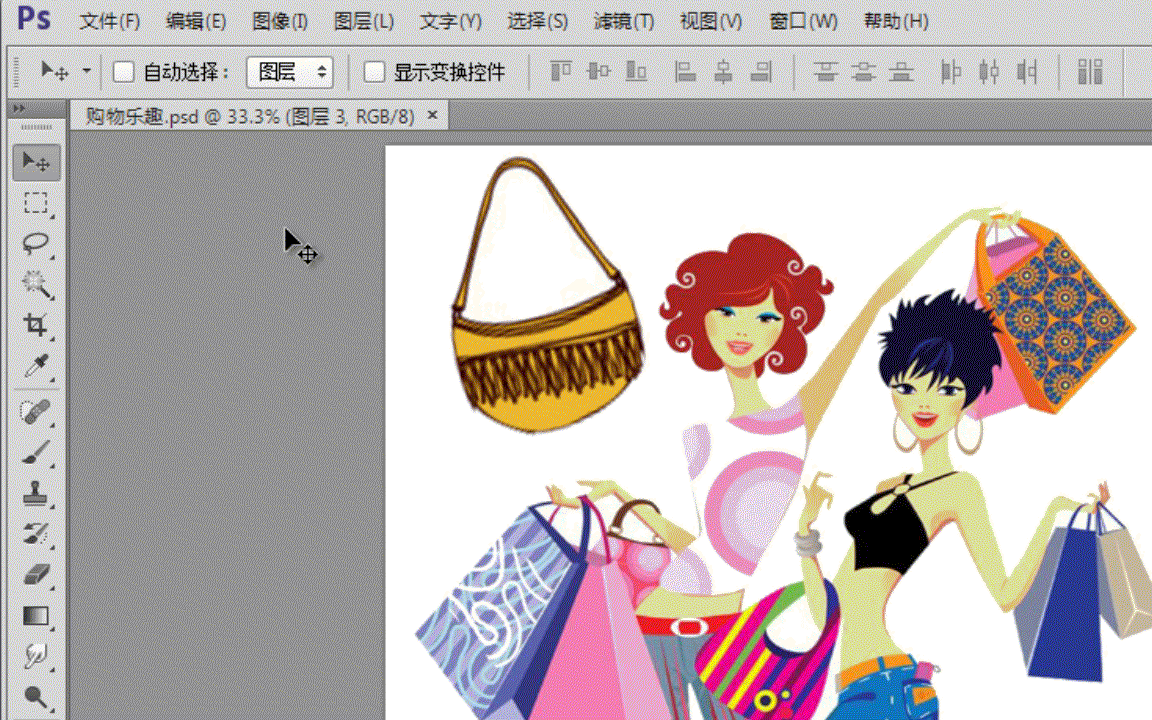
Task: Distribute top edges of layers
Action: (826, 72)
